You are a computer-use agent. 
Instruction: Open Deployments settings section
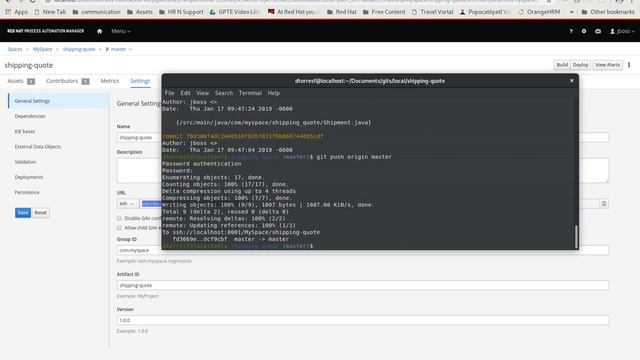pos(29,177)
